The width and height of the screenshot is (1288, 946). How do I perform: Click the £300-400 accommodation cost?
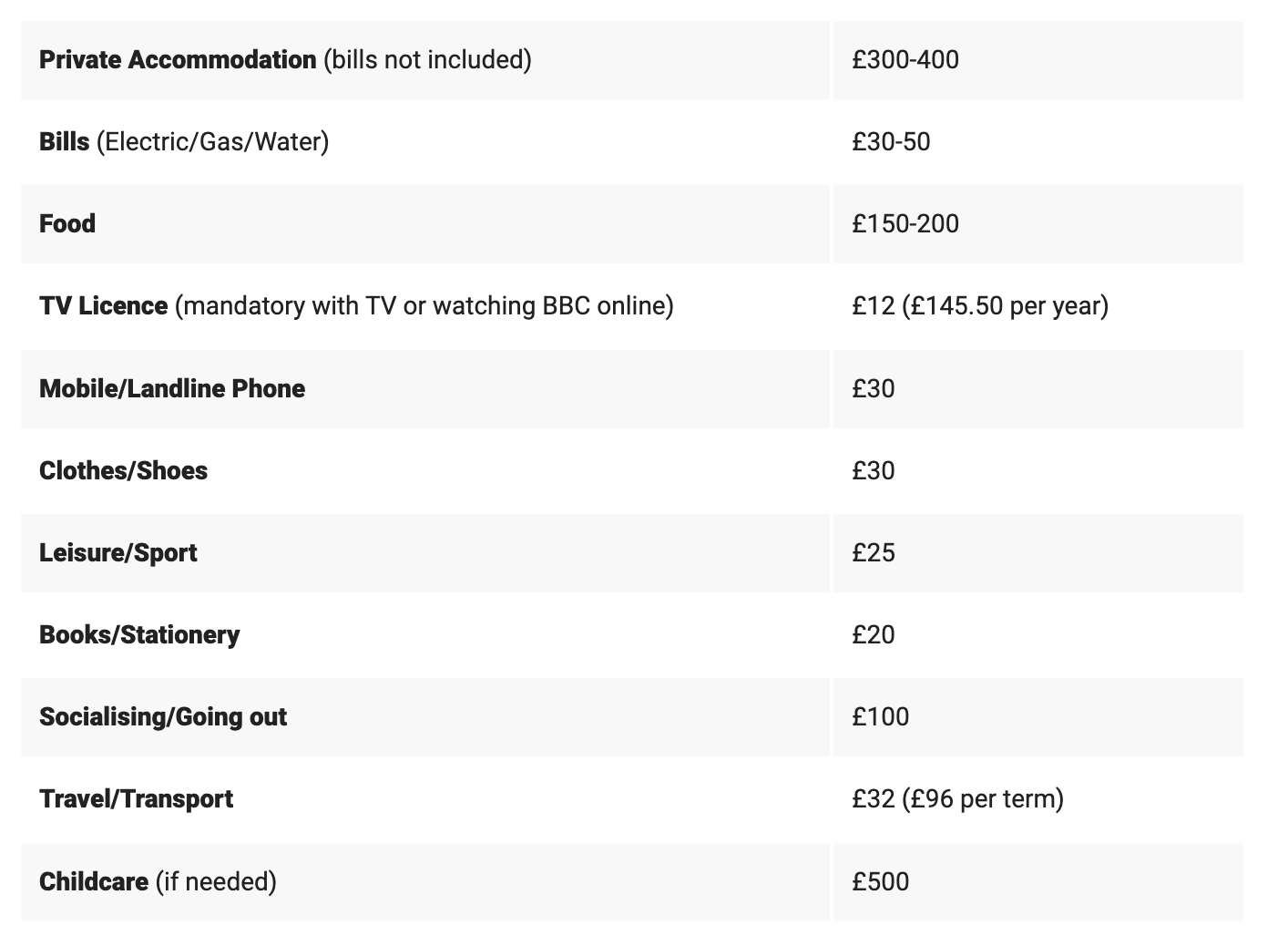[x=905, y=60]
